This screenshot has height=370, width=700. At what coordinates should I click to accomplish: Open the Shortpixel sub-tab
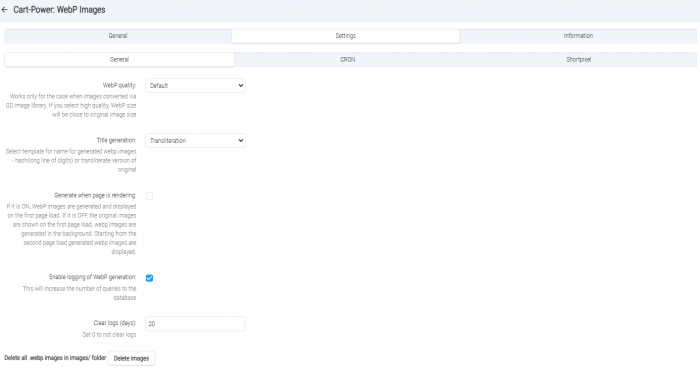(579, 59)
